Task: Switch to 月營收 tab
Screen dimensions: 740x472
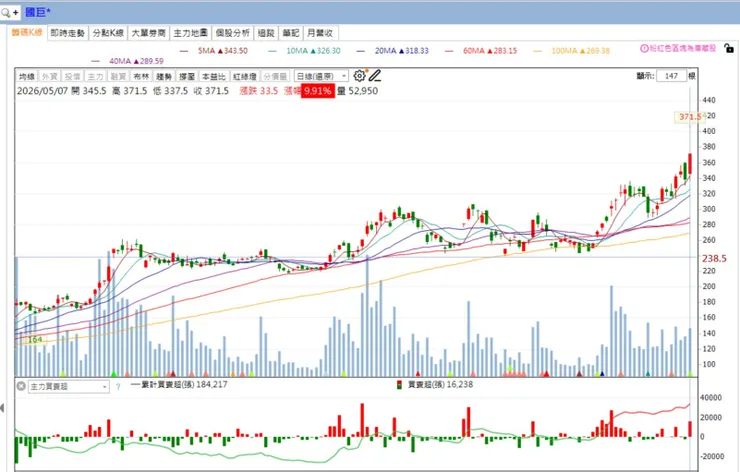Action: 320,33
